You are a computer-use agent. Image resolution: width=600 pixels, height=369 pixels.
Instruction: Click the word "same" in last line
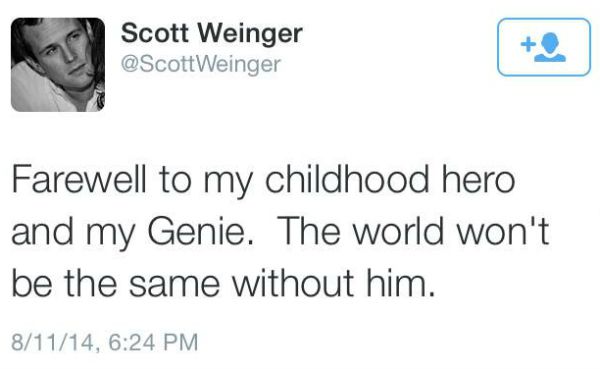click(x=174, y=286)
